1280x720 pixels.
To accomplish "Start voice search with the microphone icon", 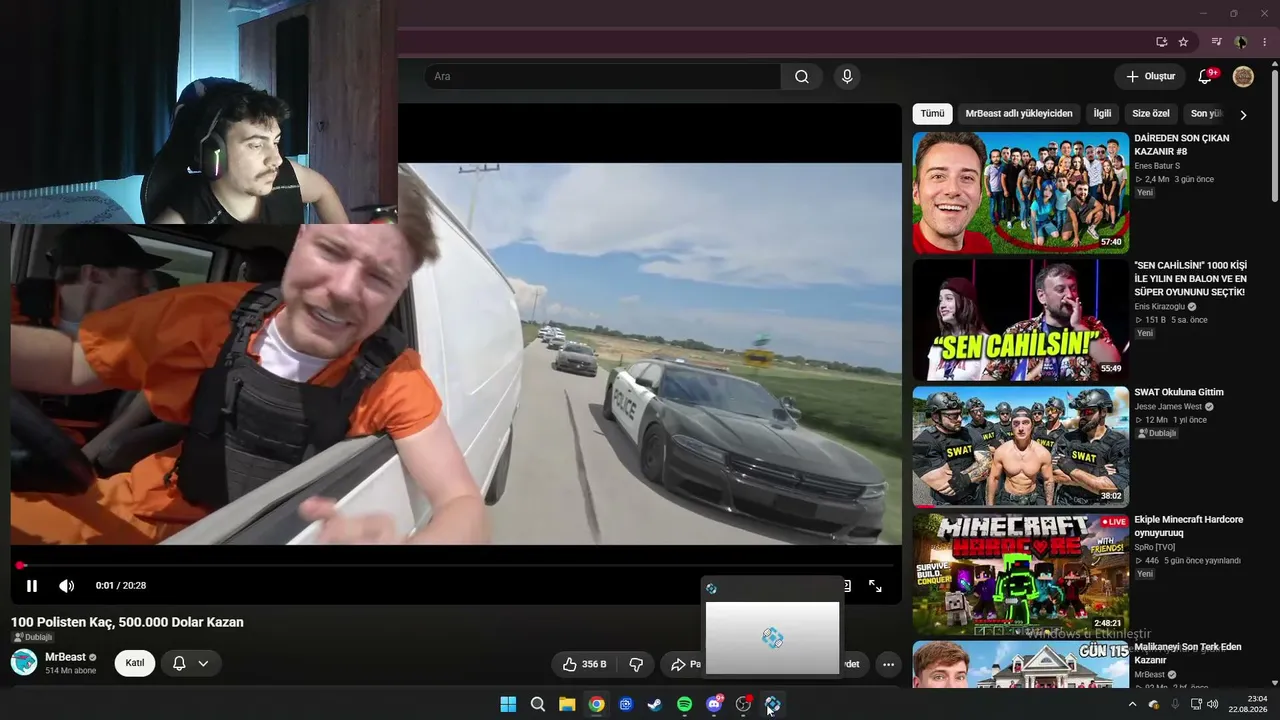I will 847,77.
